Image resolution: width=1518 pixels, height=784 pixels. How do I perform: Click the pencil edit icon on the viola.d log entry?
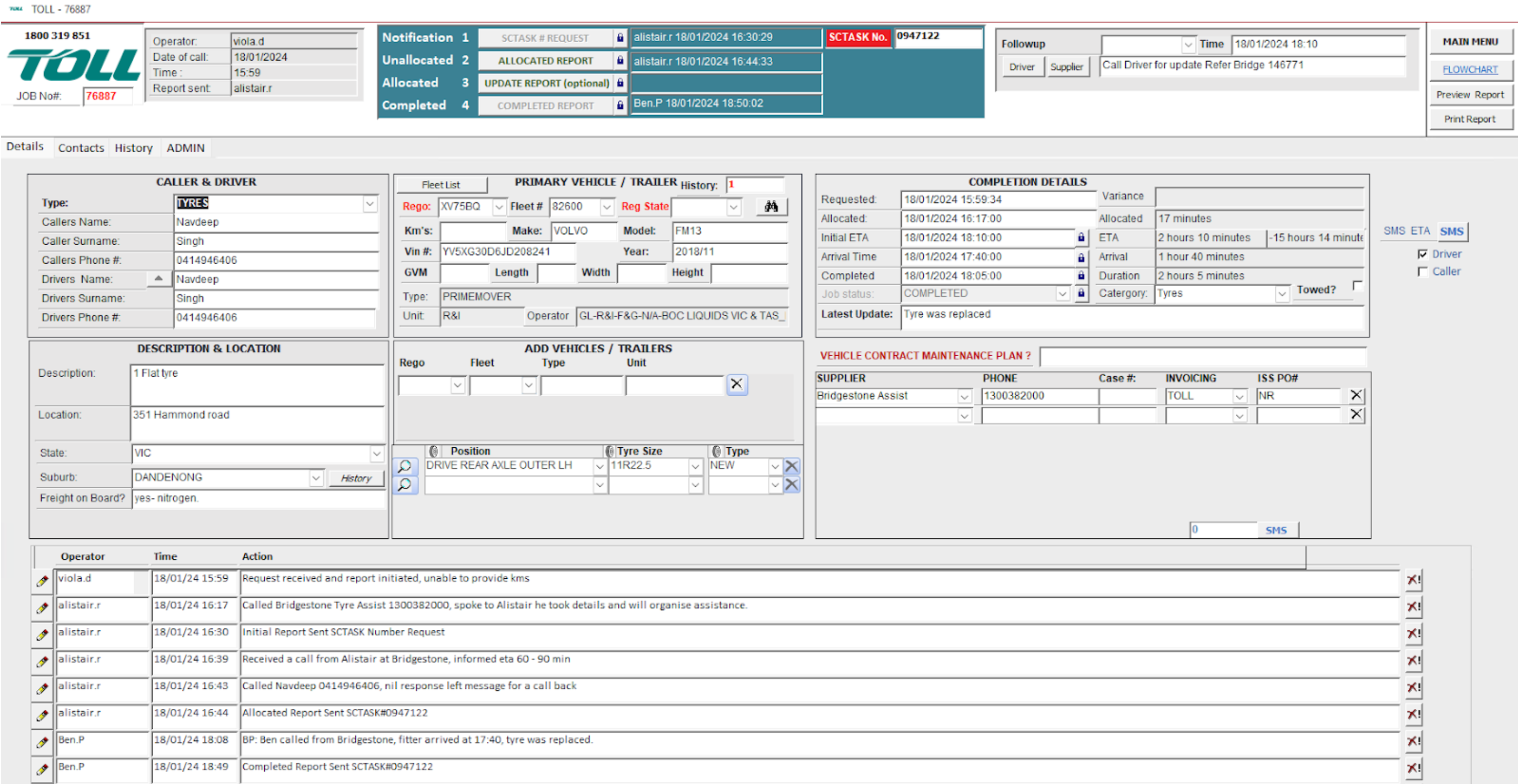tap(42, 581)
